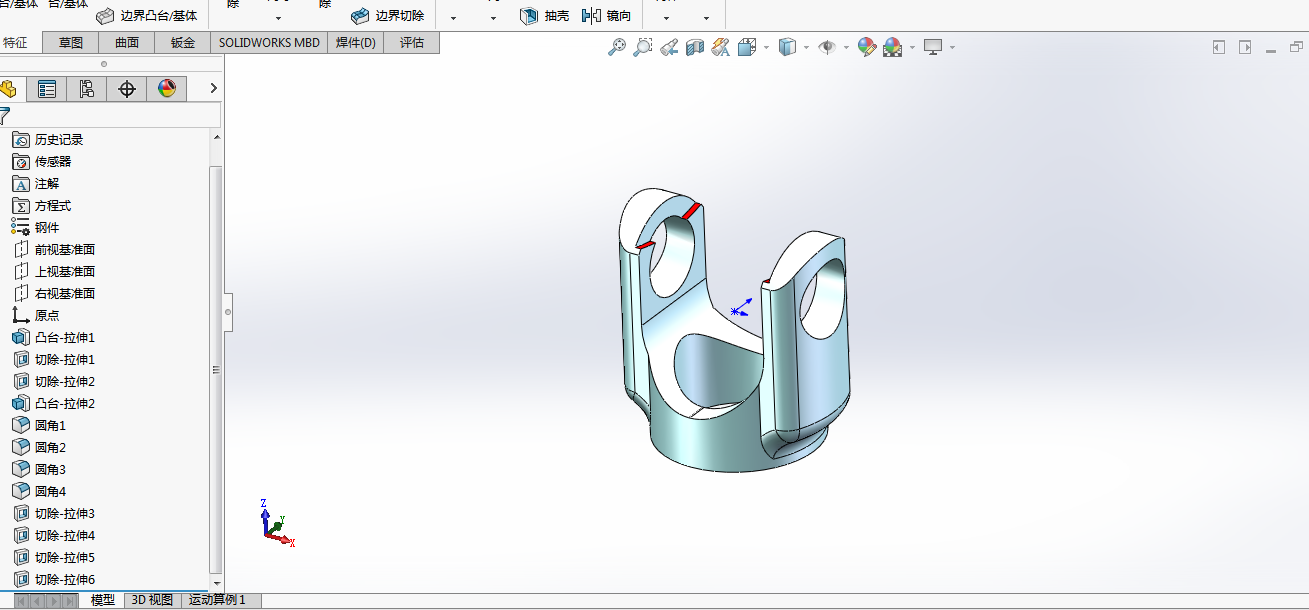The image size is (1309, 610).
Task: Select the Zoom to Area tool
Action: click(643, 46)
